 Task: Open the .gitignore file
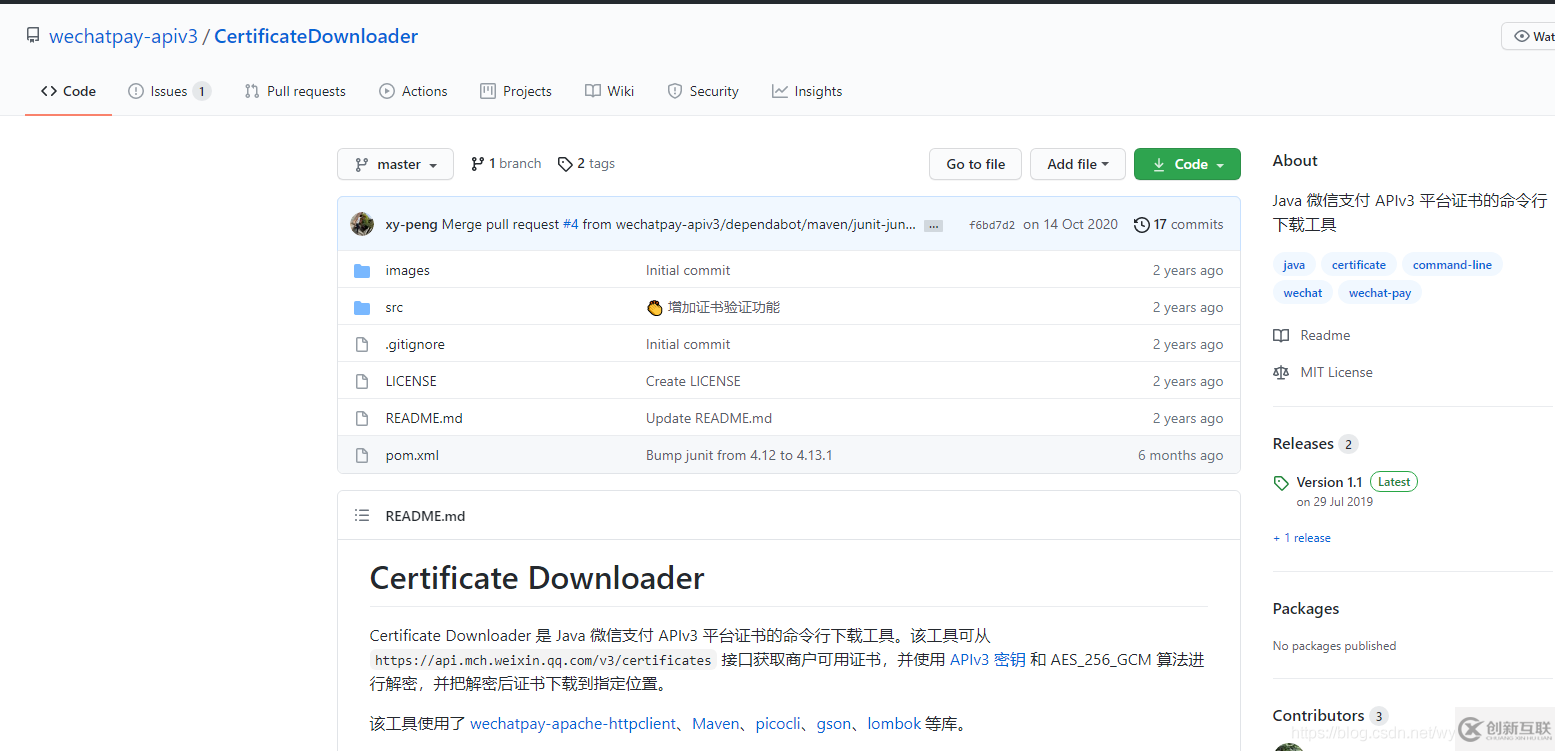415,344
